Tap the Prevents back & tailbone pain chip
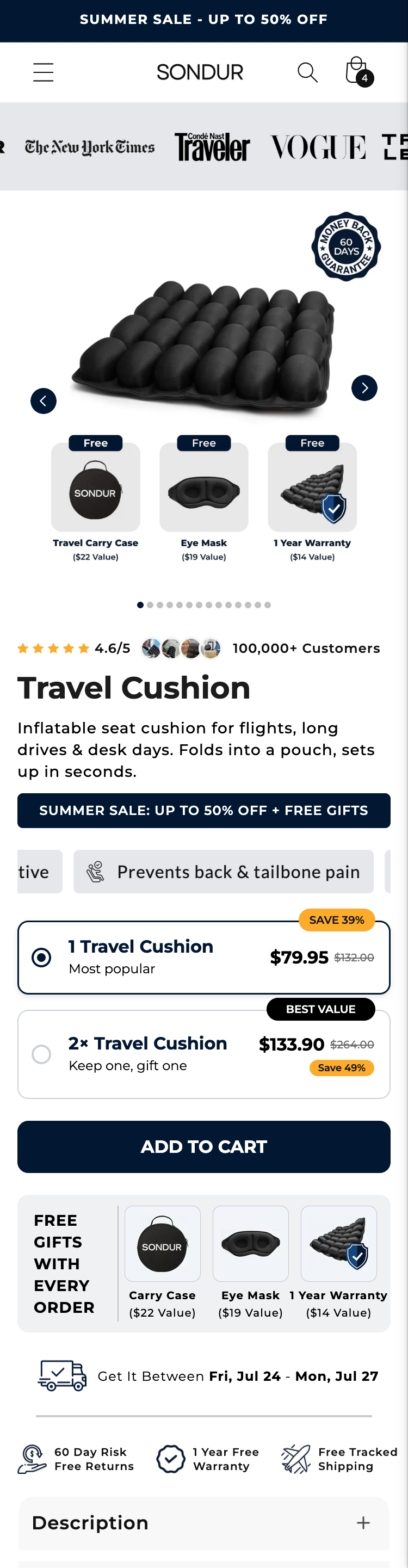This screenshot has width=408, height=1568. [x=224, y=872]
